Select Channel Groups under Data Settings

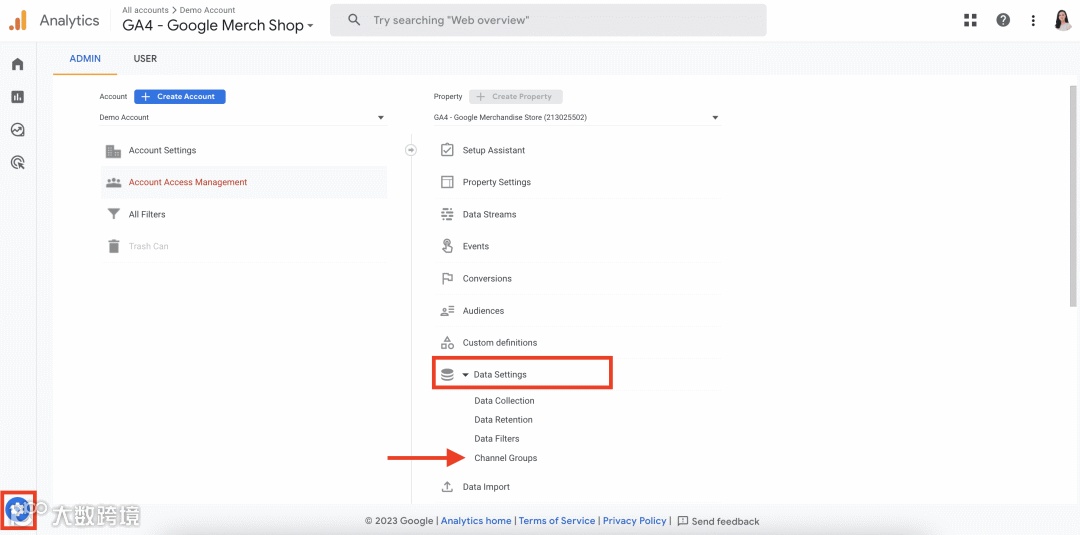point(506,458)
